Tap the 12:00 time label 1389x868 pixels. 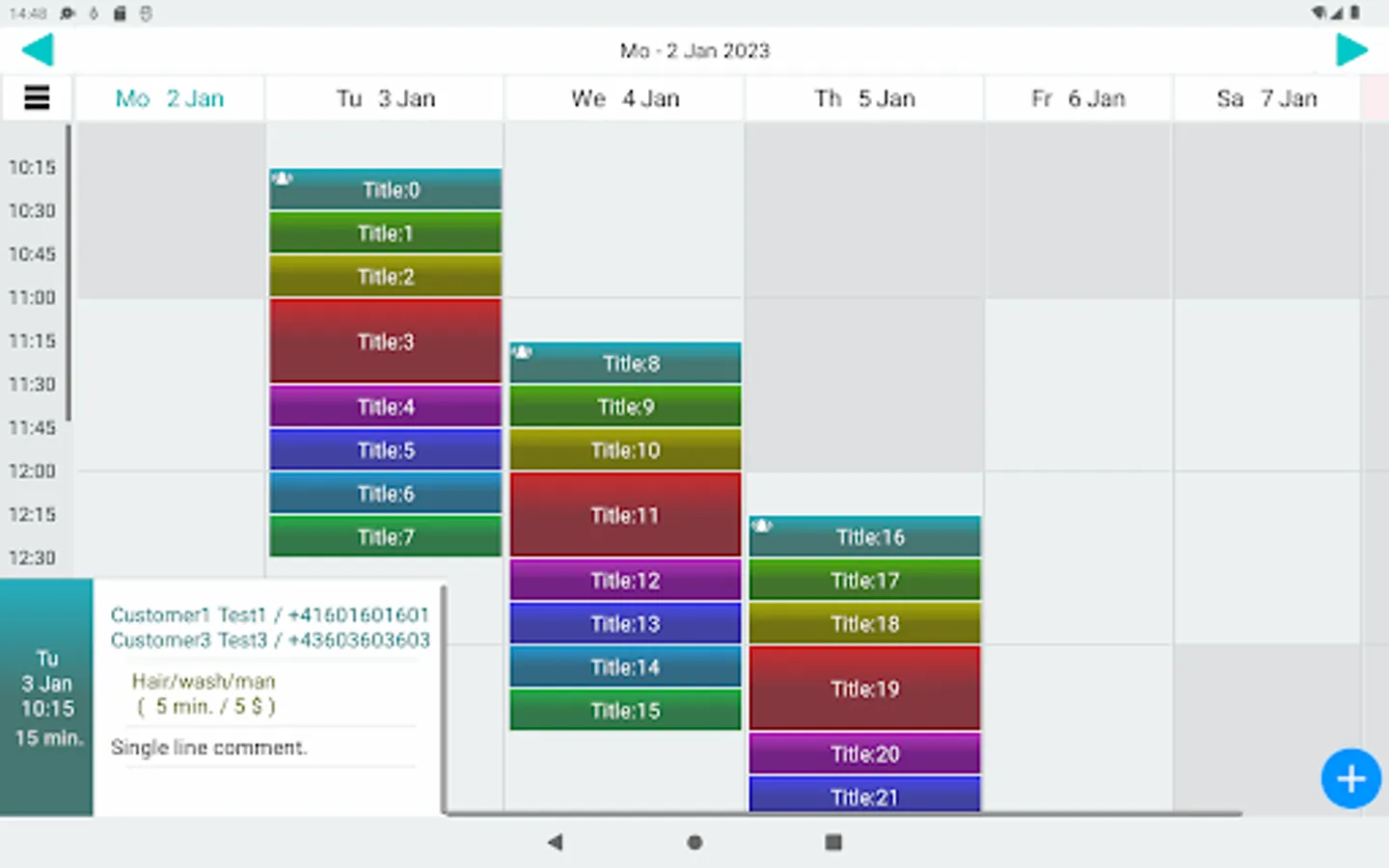(x=32, y=471)
